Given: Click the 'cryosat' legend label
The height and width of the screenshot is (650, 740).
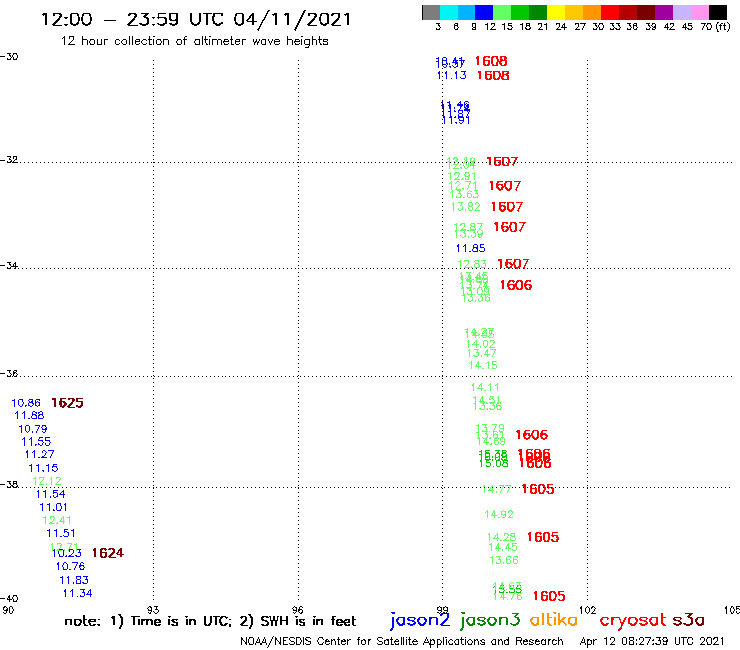Looking at the screenshot, I should click(632, 619).
